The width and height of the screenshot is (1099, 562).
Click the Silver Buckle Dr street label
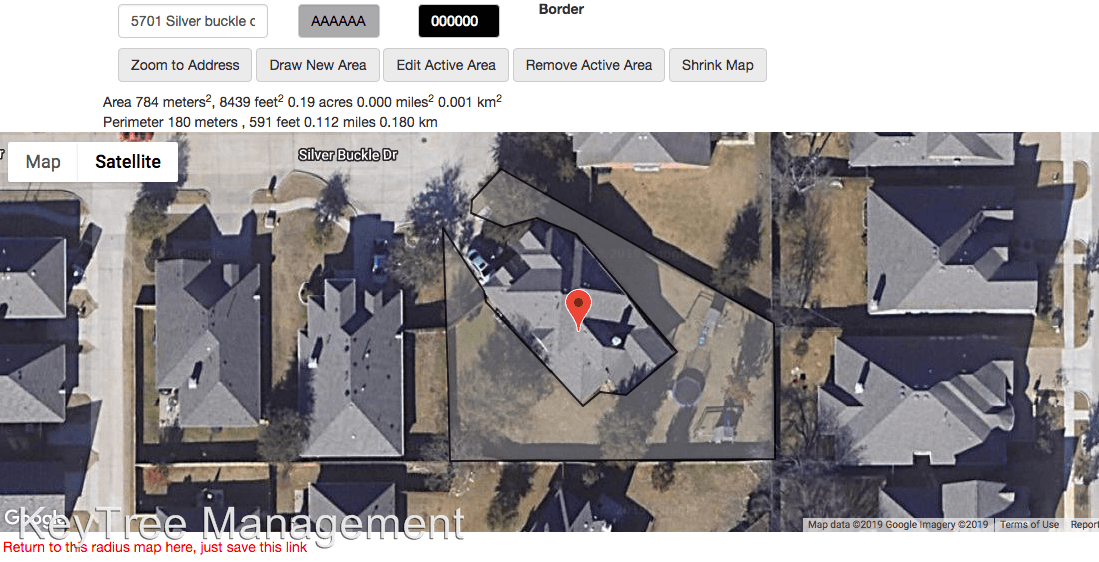tap(348, 155)
